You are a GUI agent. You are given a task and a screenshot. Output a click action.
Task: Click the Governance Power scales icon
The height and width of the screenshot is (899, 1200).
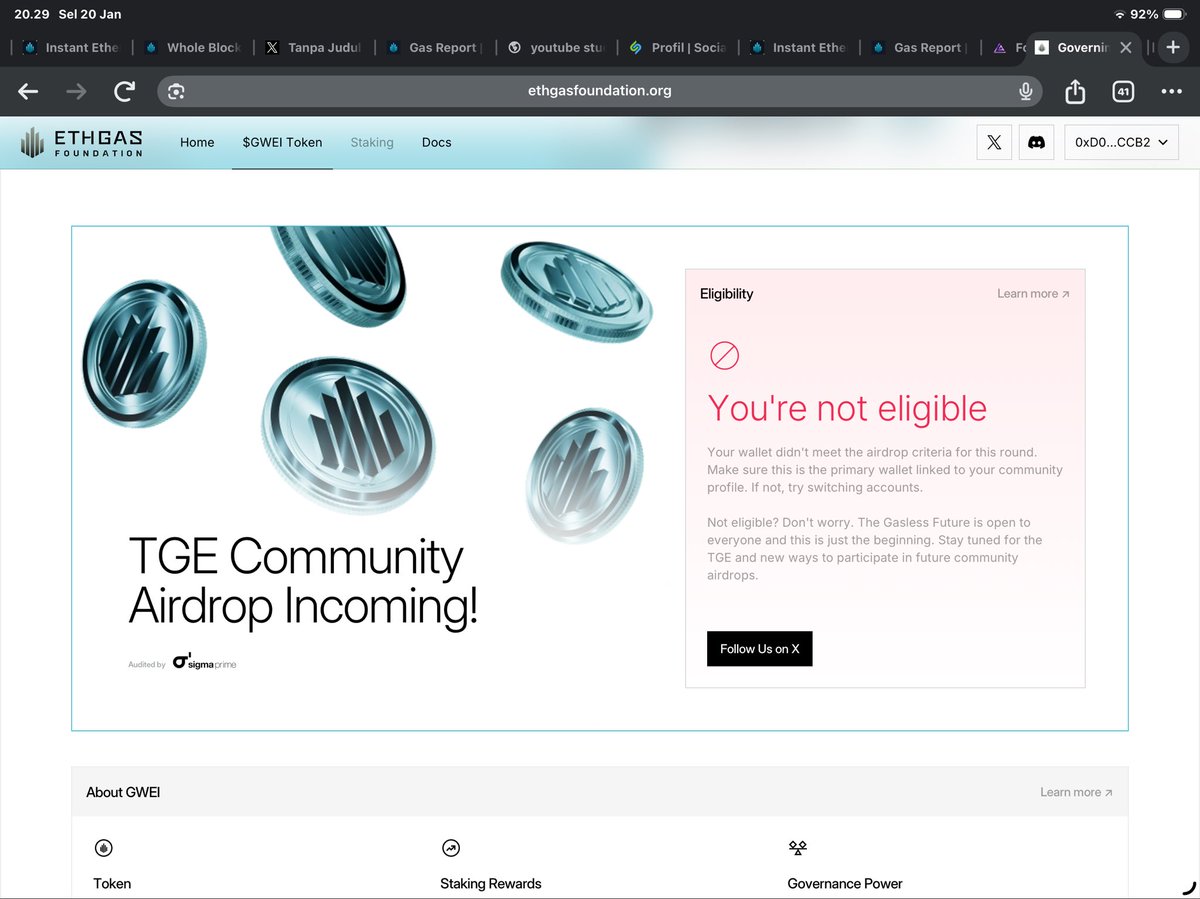click(x=797, y=848)
